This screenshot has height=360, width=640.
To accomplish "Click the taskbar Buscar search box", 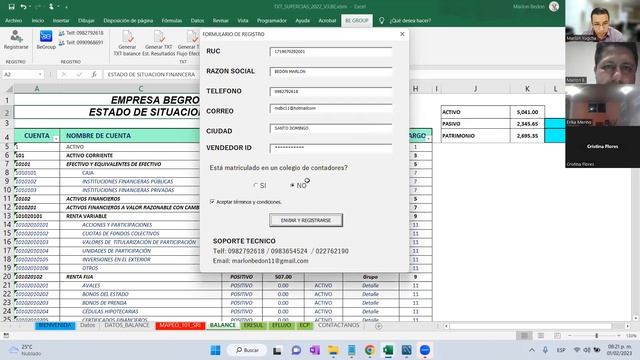I will click(247, 350).
